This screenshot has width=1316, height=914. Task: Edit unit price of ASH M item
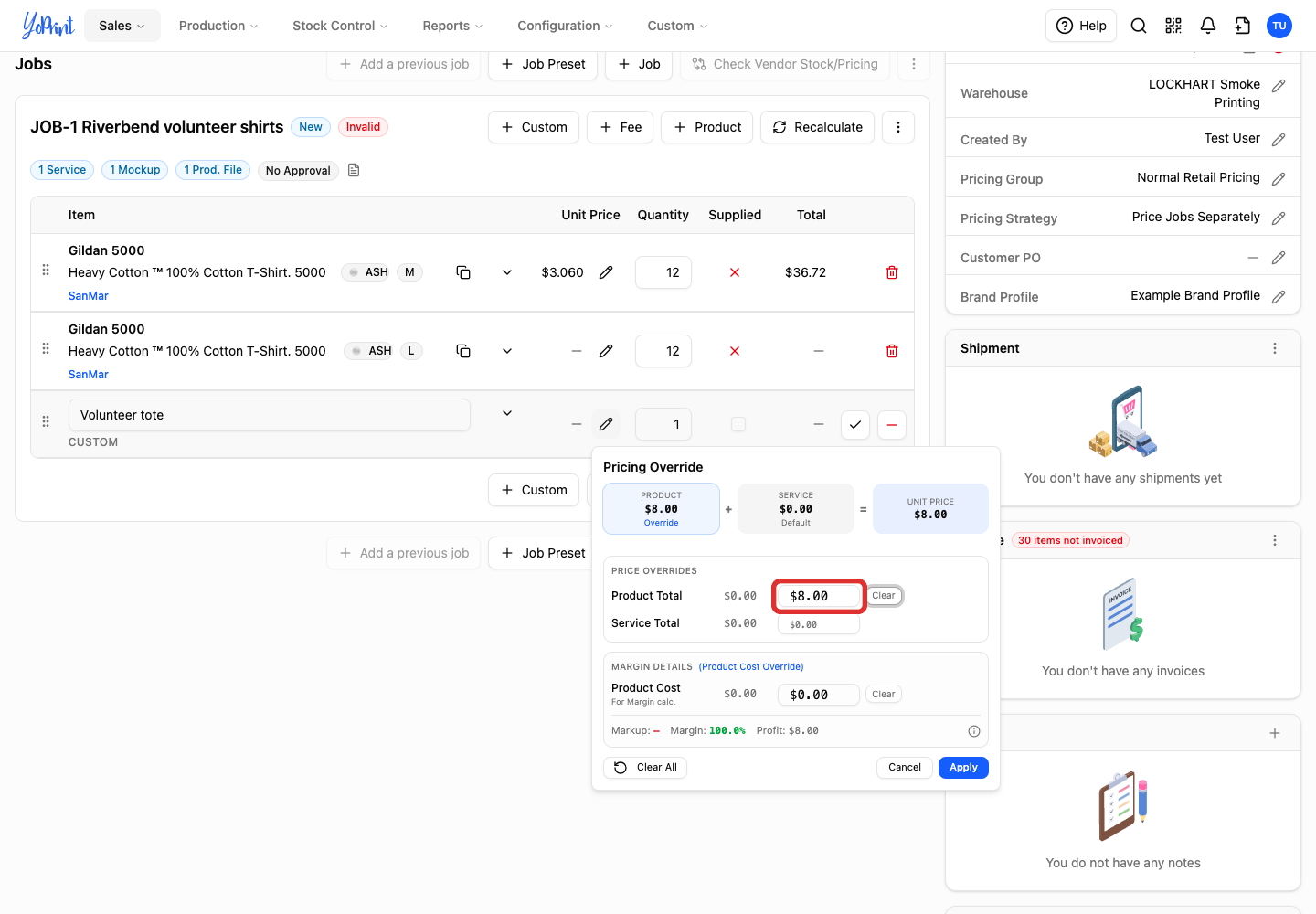click(606, 272)
